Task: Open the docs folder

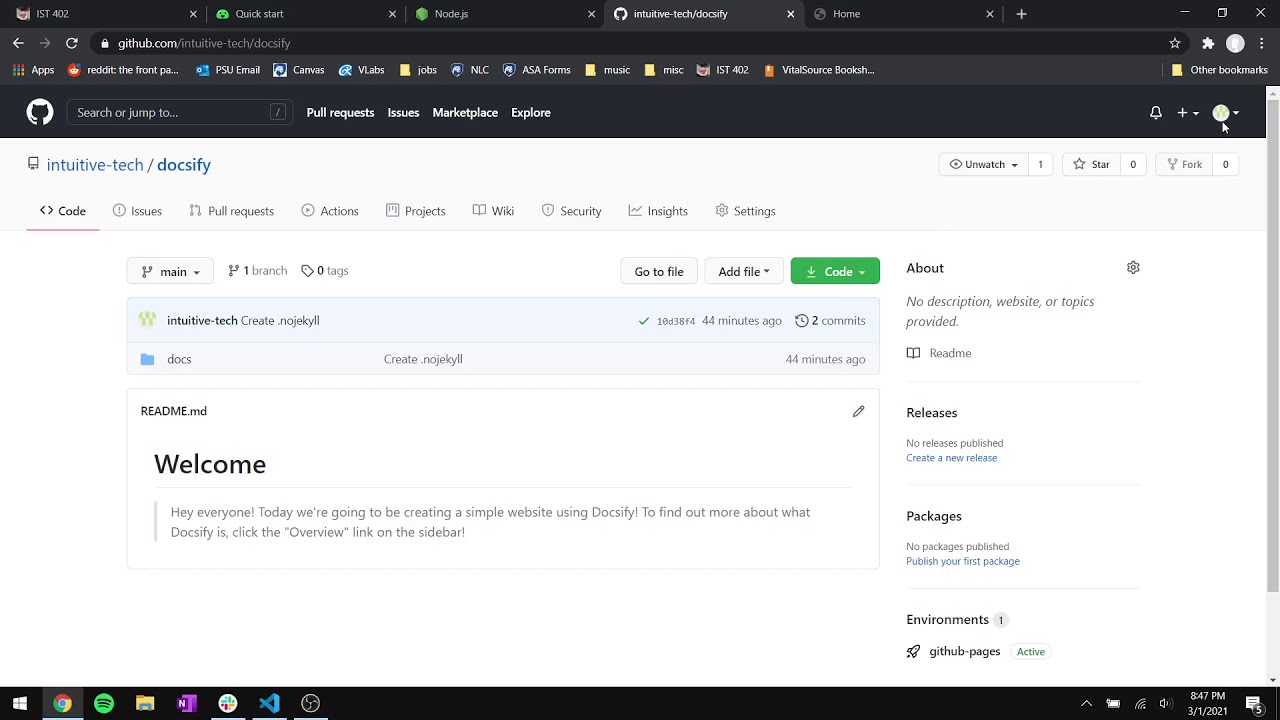Action: point(179,359)
